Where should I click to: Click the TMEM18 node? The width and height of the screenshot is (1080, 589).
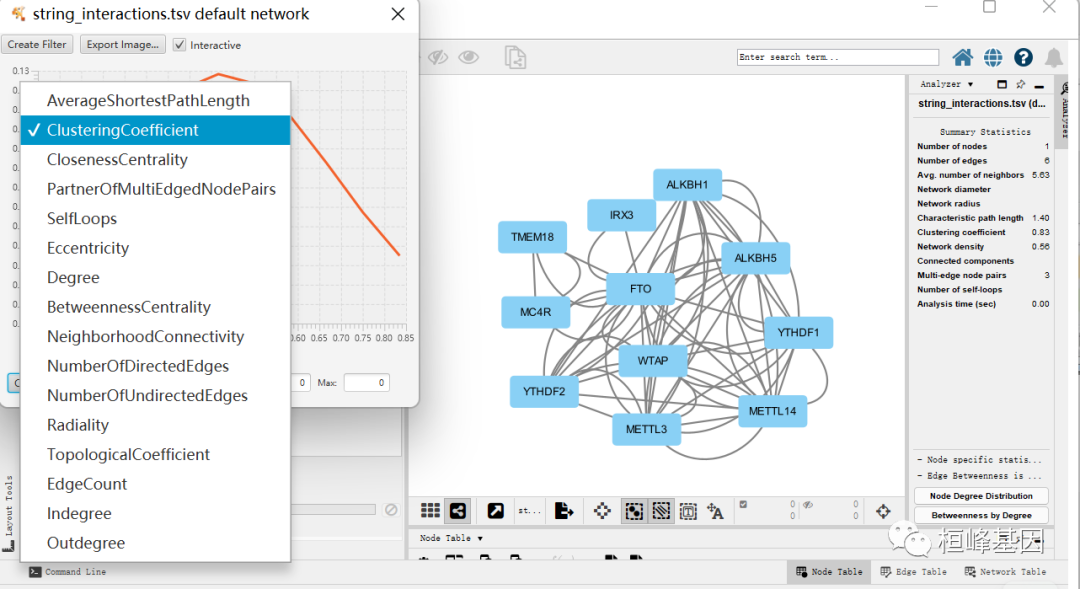click(x=532, y=237)
